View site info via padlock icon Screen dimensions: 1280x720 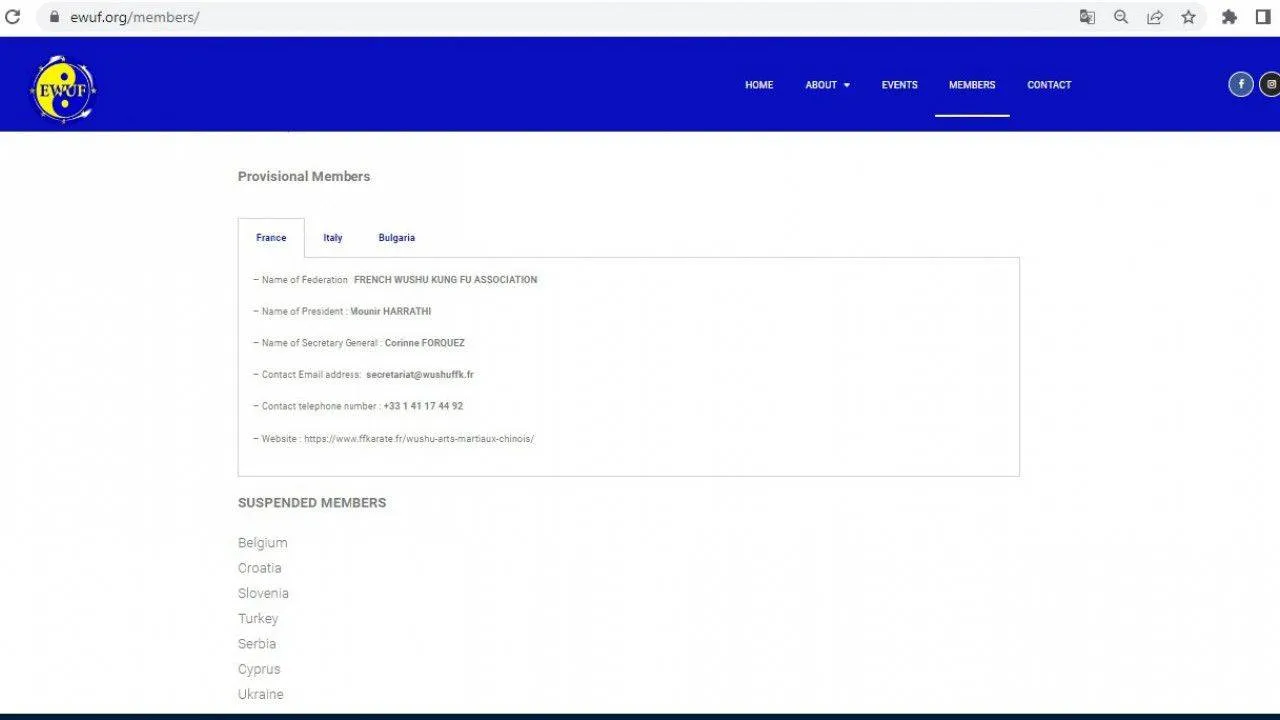54,17
